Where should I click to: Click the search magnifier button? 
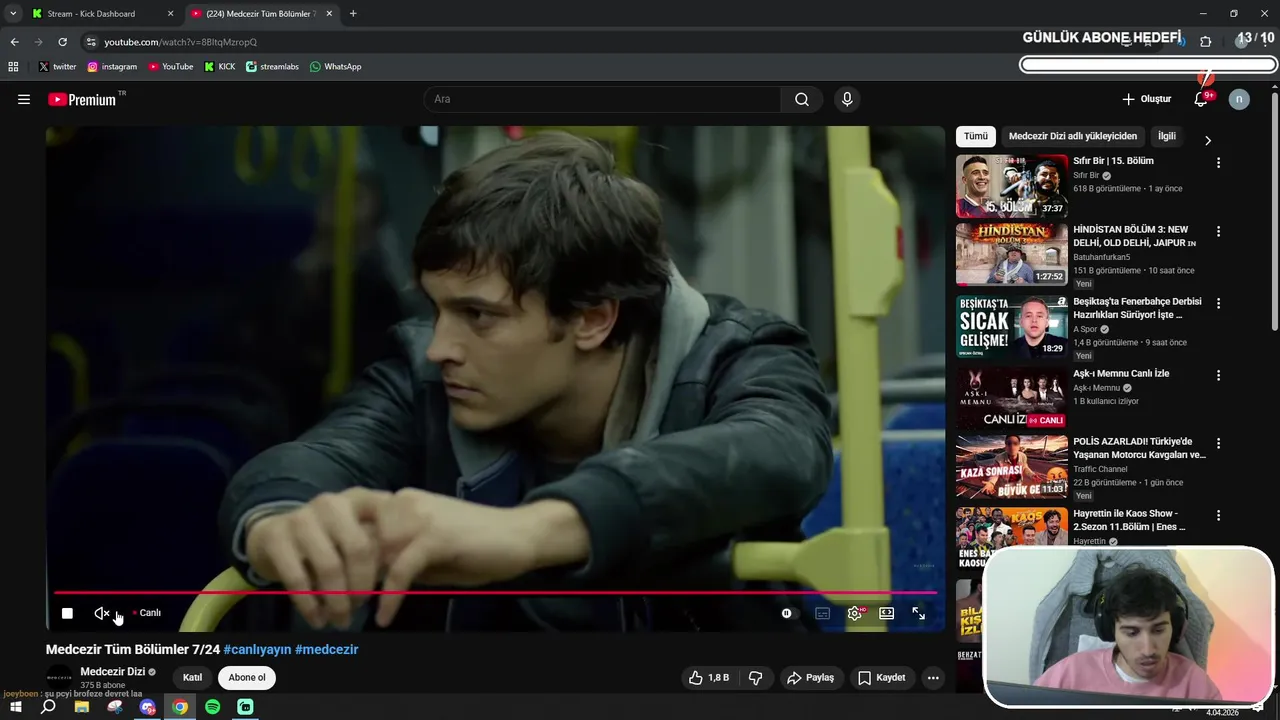(802, 99)
